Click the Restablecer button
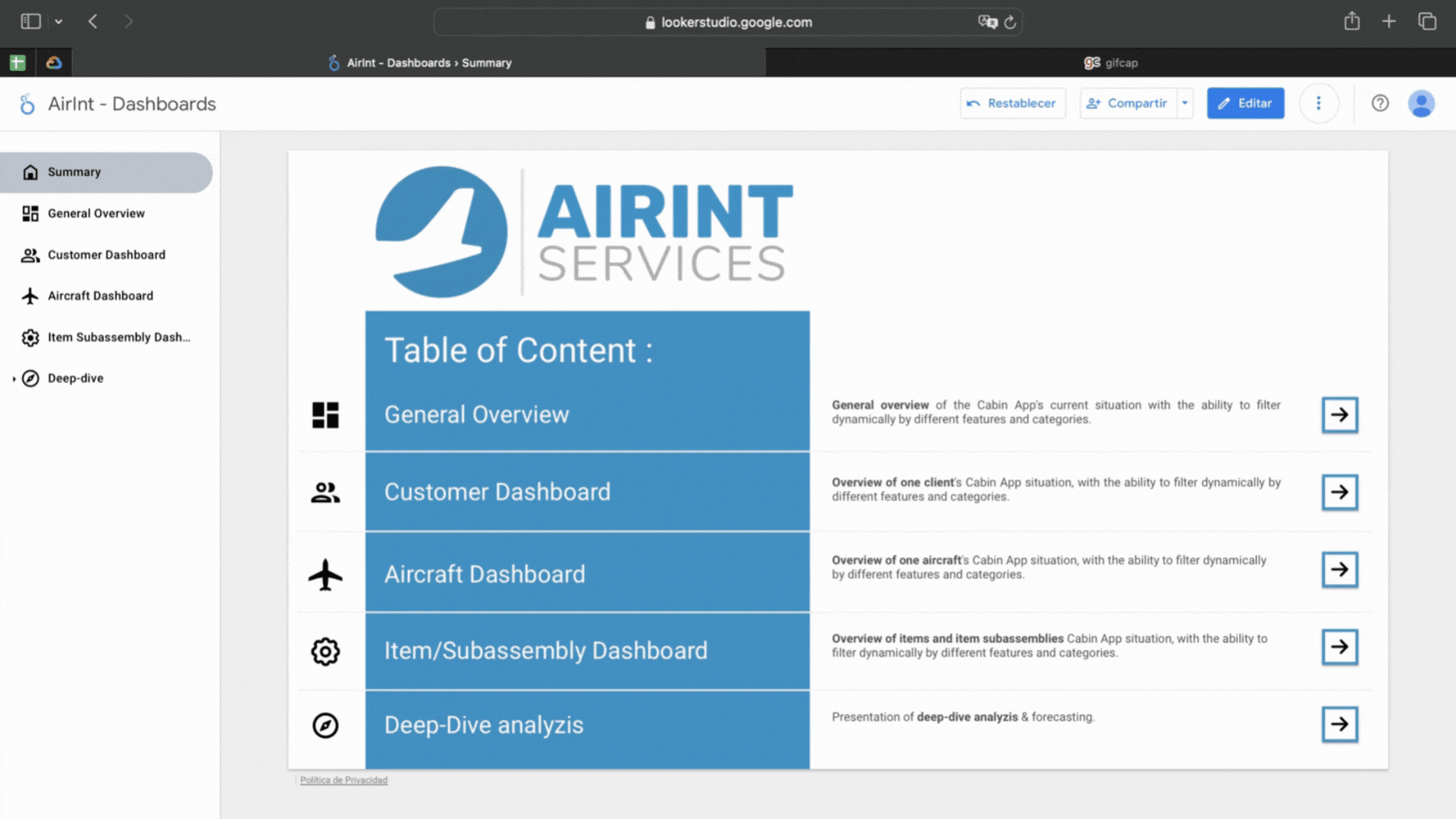Screen dimensions: 1456x819 [1012, 103]
